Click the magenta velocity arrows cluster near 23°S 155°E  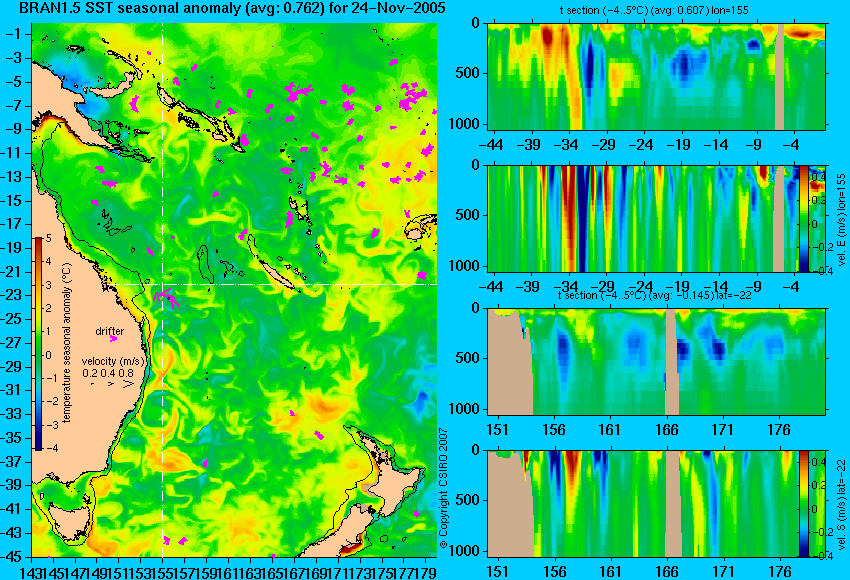[x=166, y=298]
